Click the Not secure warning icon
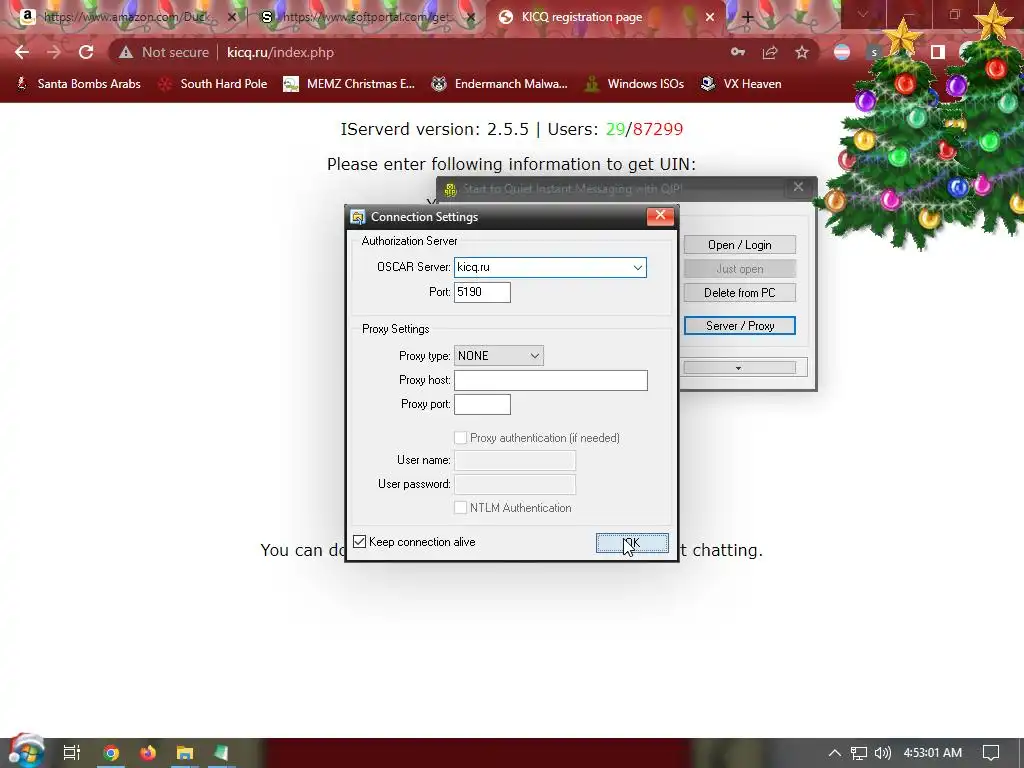The image size is (1024, 768). click(126, 52)
